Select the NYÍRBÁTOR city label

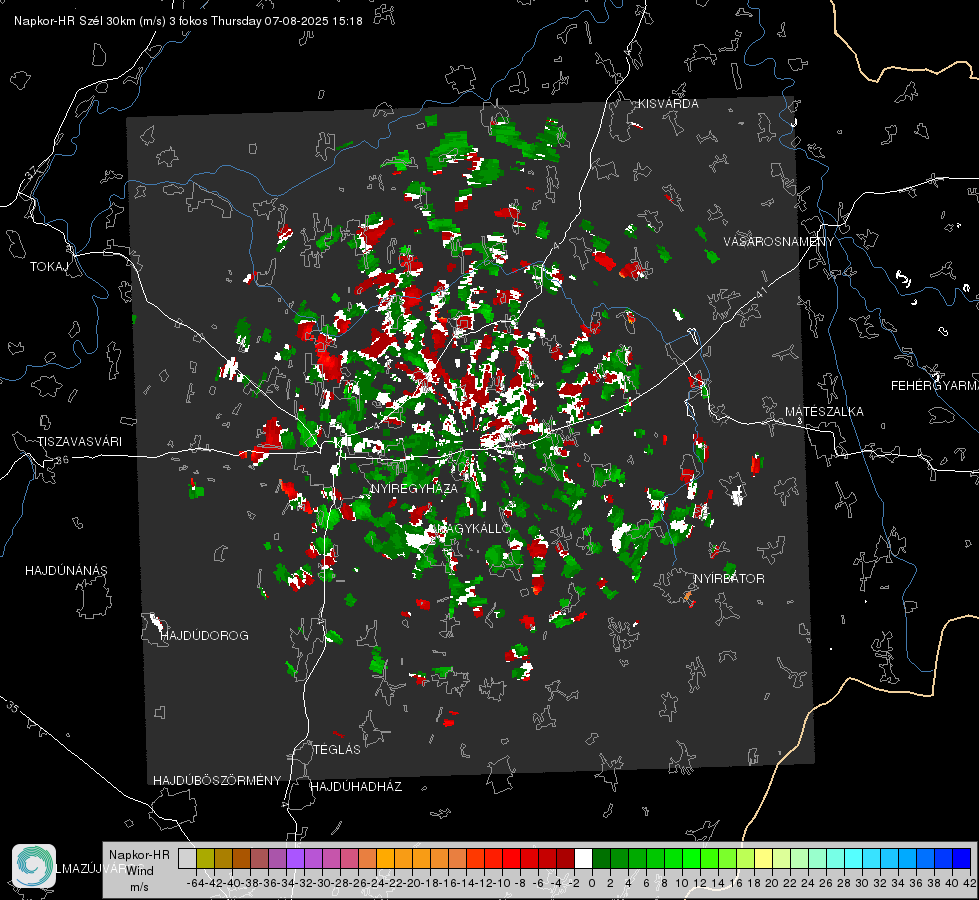(x=729, y=579)
